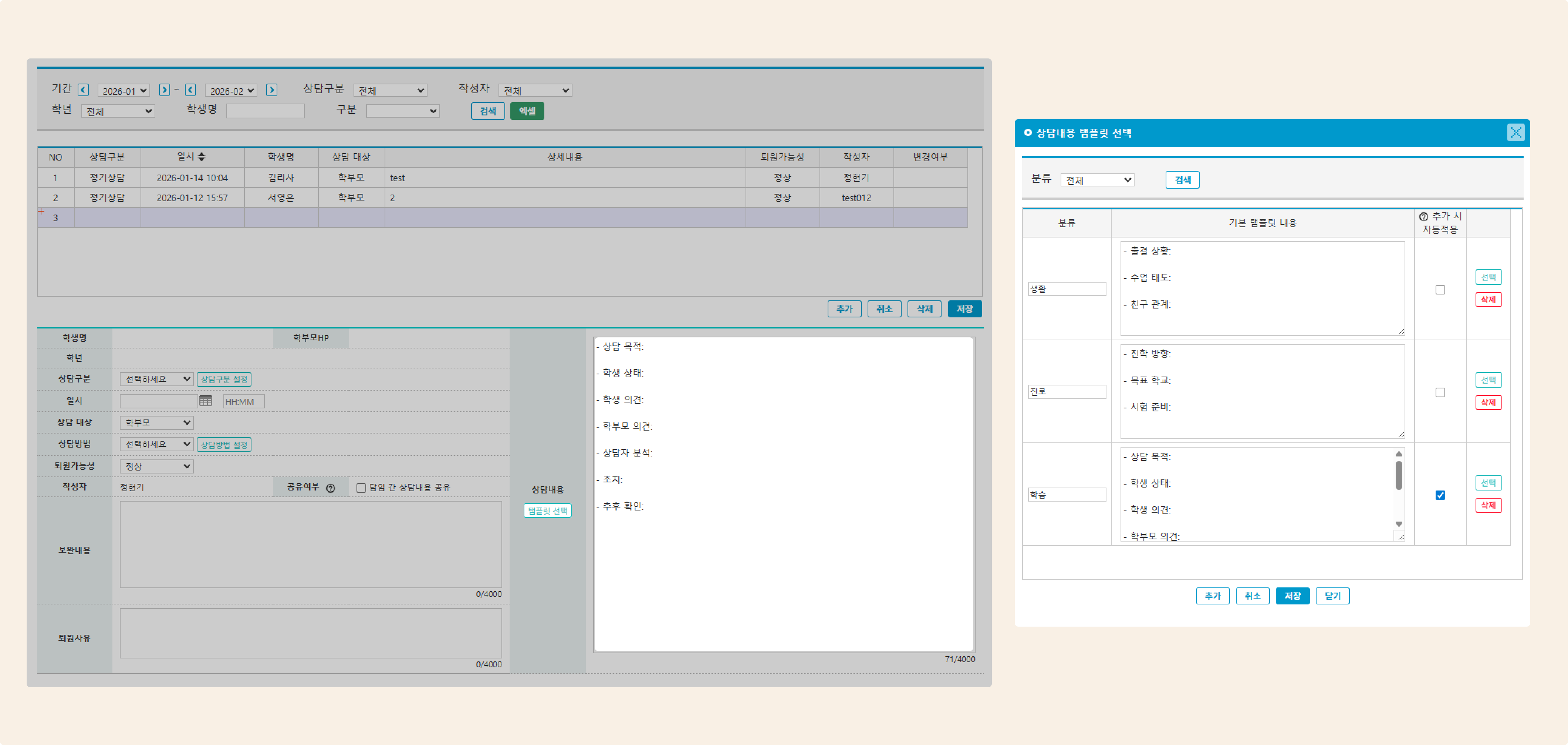Open the 분류 dropdown in template popup
Image resolution: width=1568 pixels, height=745 pixels.
[1097, 180]
